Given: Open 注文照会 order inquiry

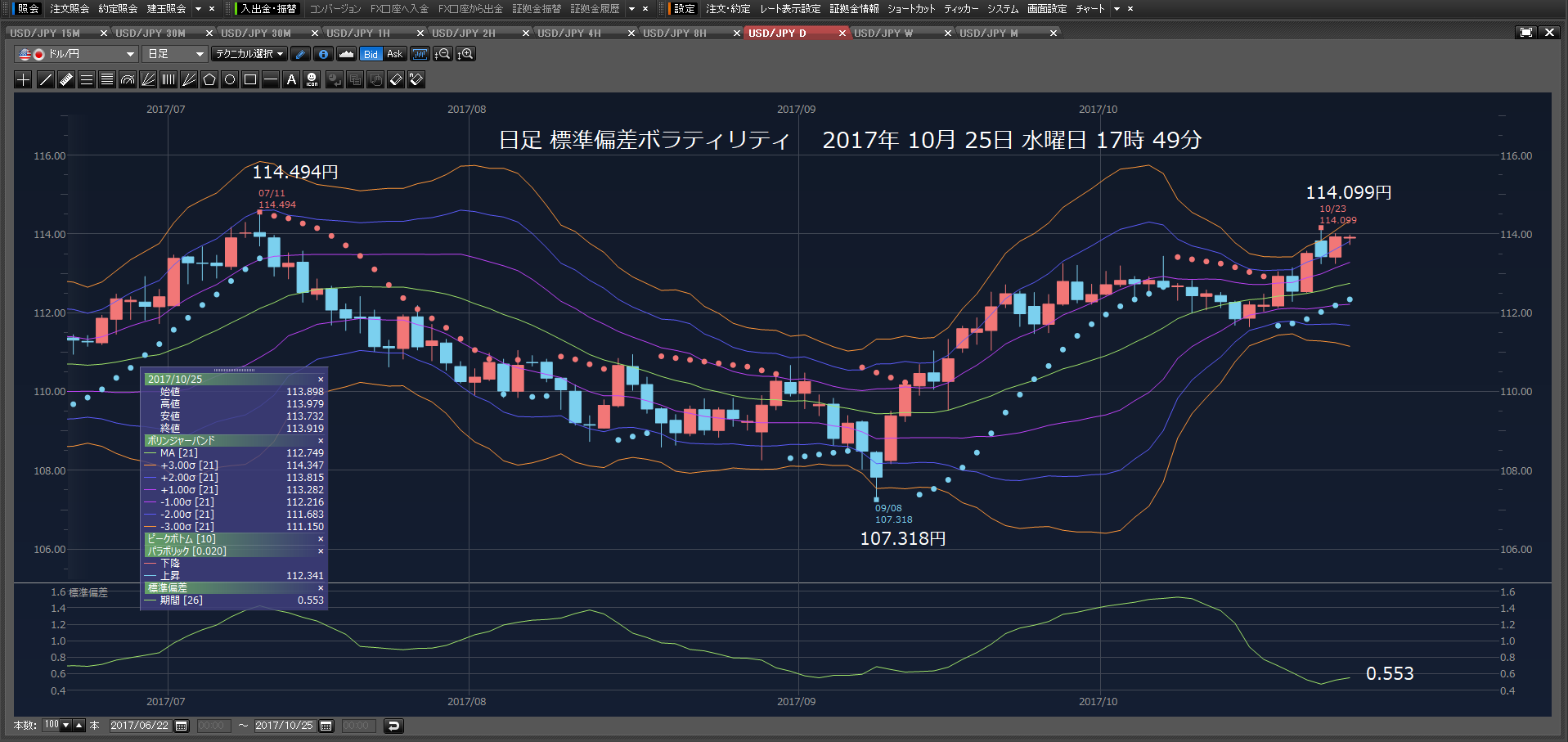Looking at the screenshot, I should pos(70,9).
